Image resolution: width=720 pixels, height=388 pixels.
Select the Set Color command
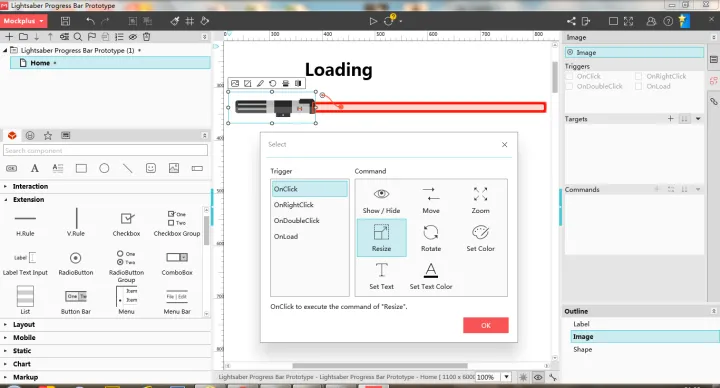pyautogui.click(x=480, y=238)
